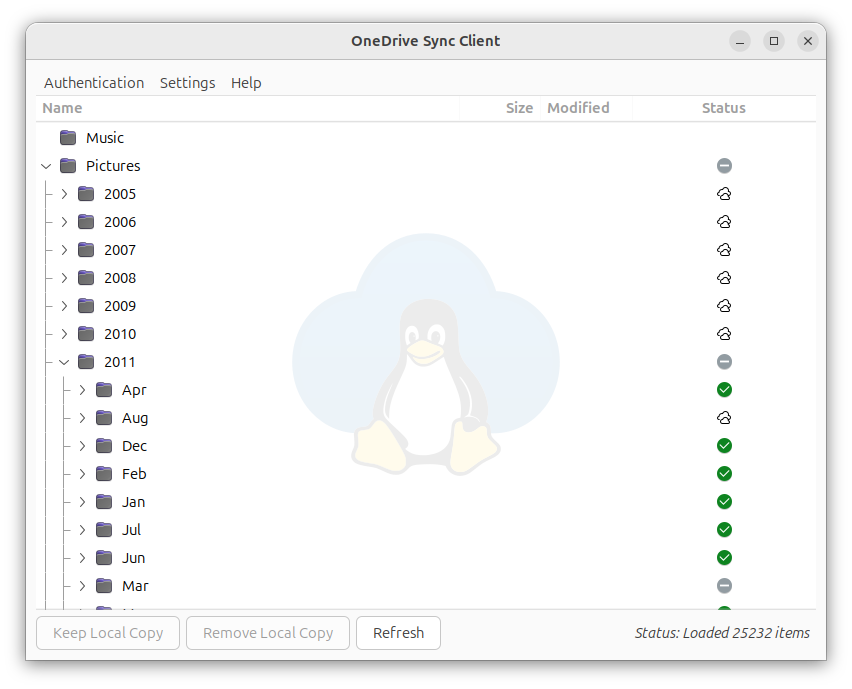852x689 pixels.
Task: Click the cloud-only status icon beside 2005
Action: 724,194
